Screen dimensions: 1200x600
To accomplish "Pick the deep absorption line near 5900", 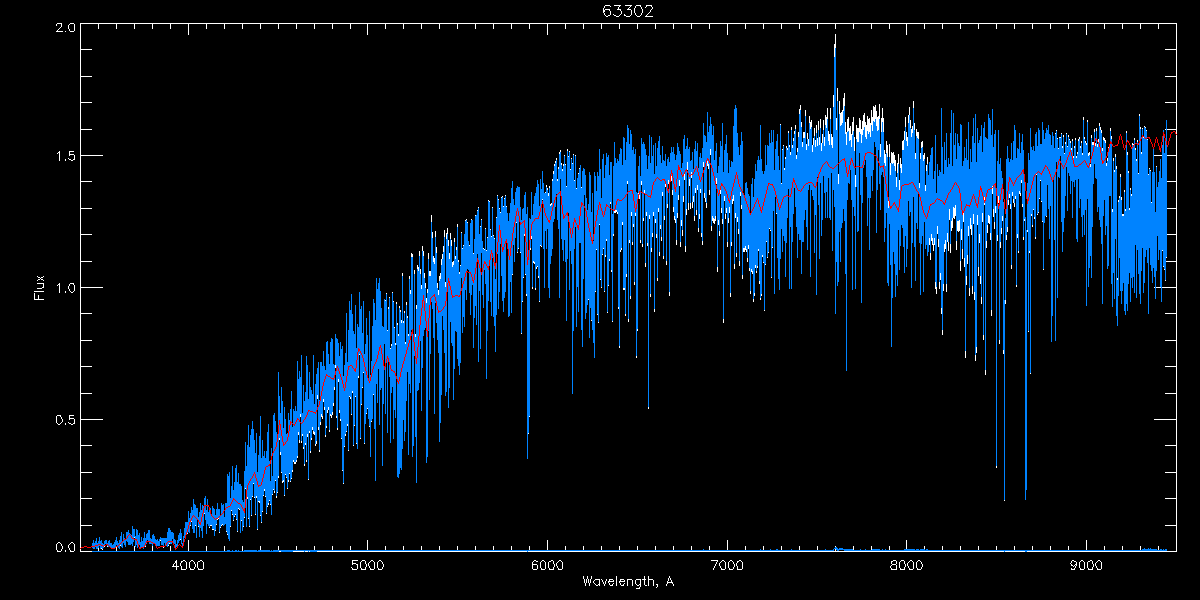I will (x=528, y=430).
